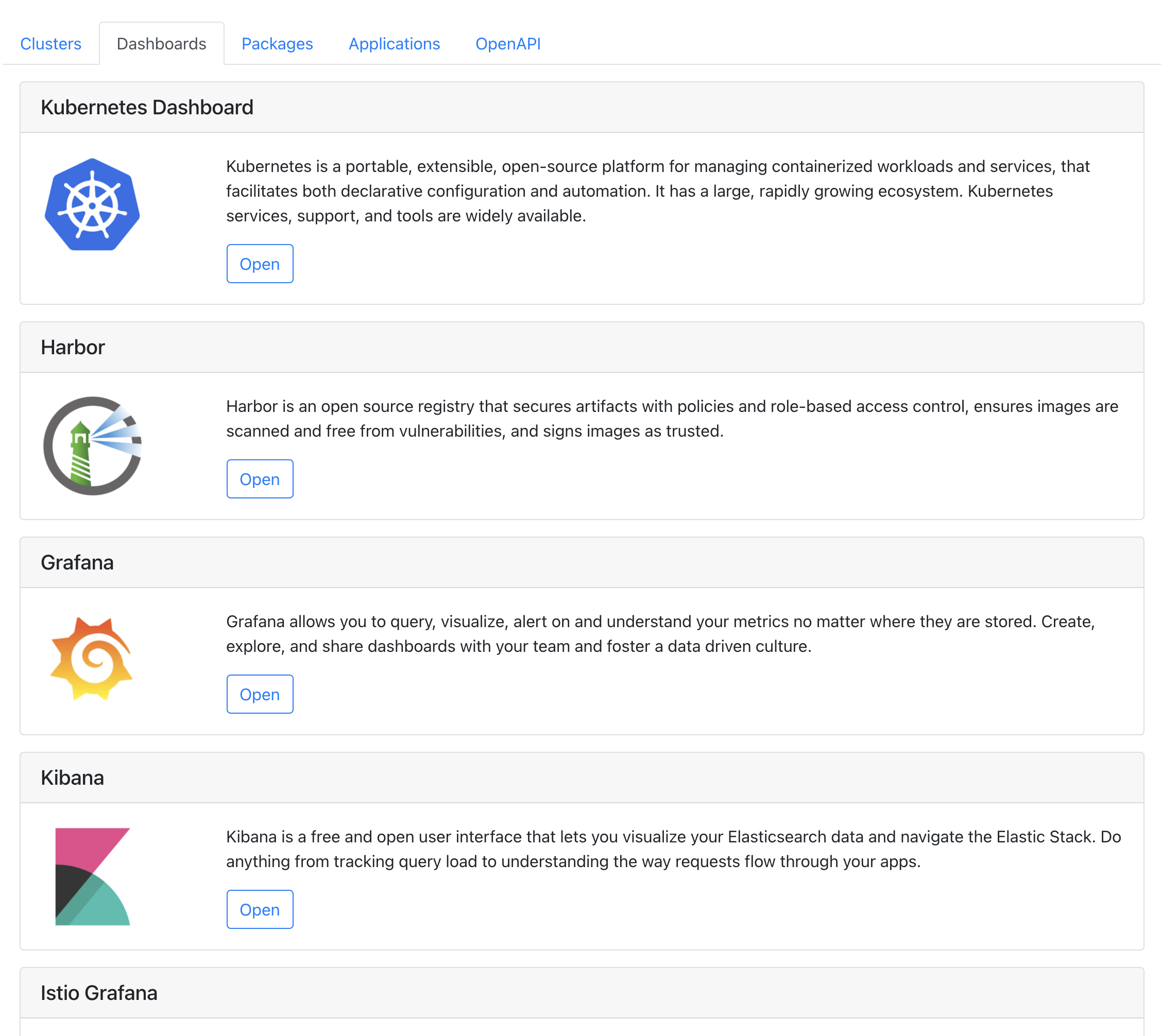Click the Harbor description paragraph

click(x=672, y=419)
